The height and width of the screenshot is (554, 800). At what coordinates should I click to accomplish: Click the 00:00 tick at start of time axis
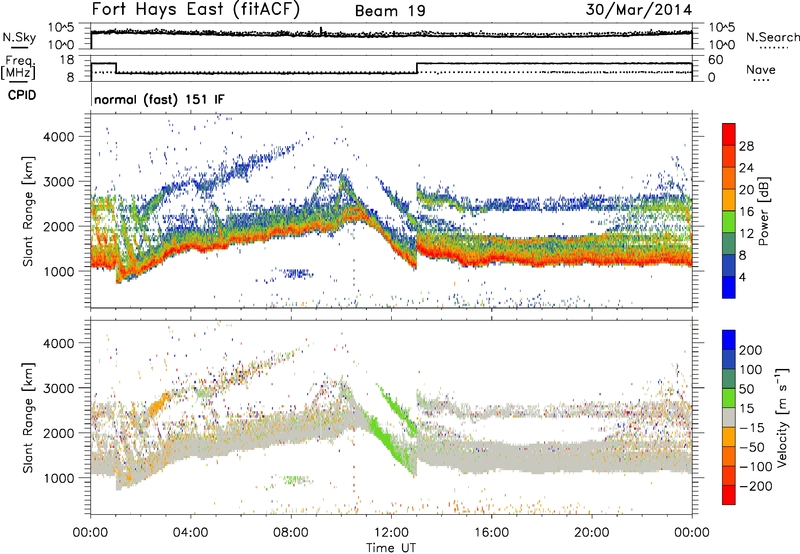(90, 533)
